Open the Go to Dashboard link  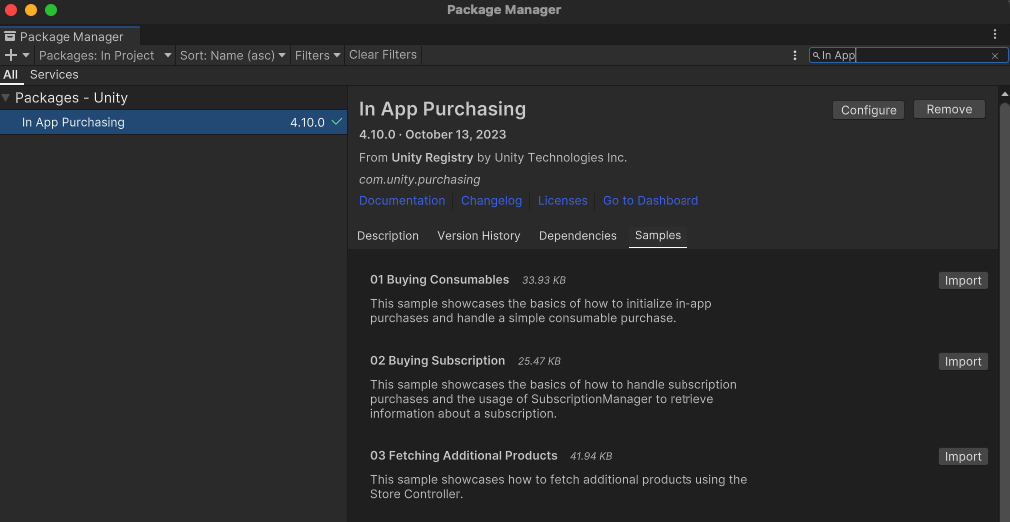tap(650, 200)
